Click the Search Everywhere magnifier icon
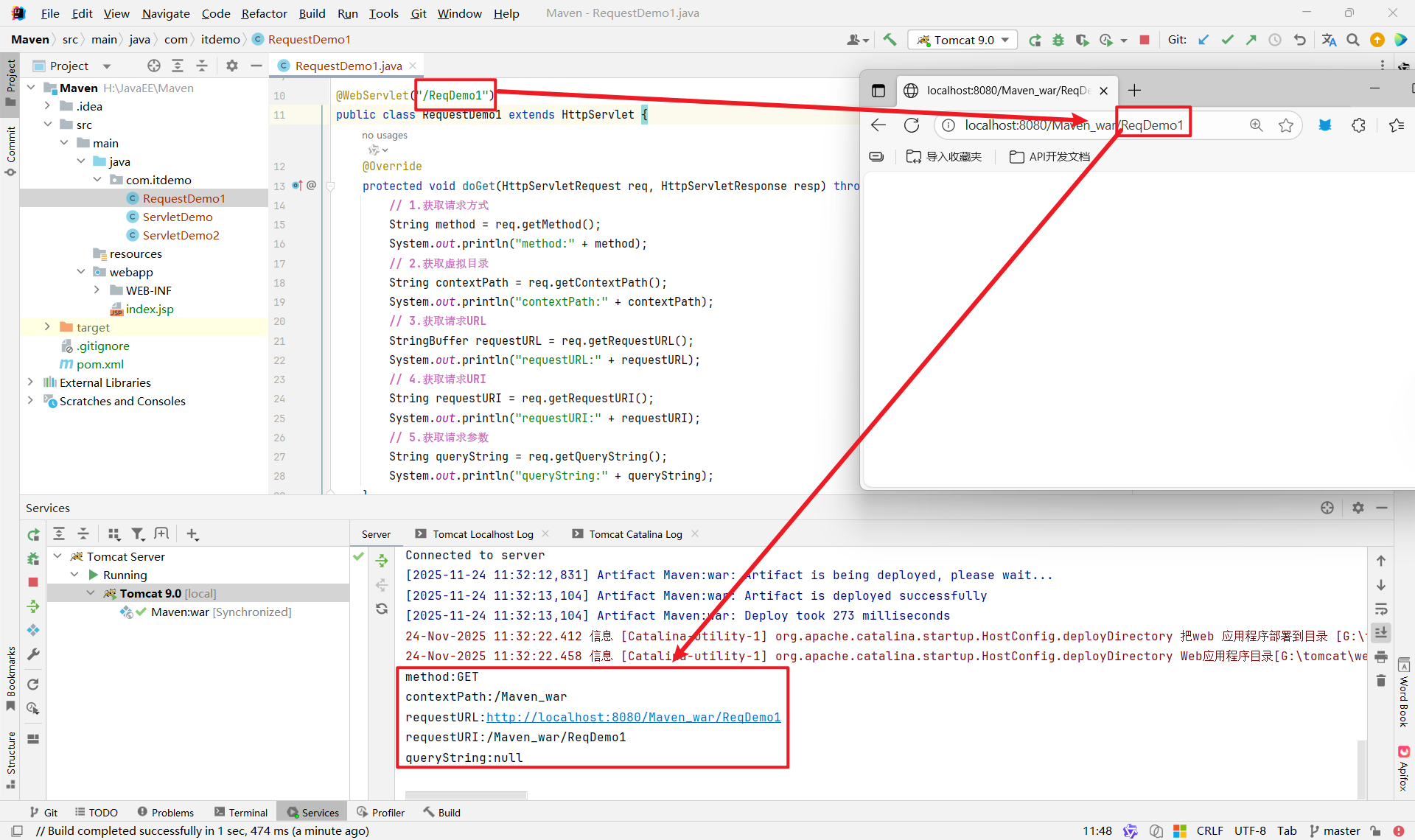 (x=1353, y=40)
